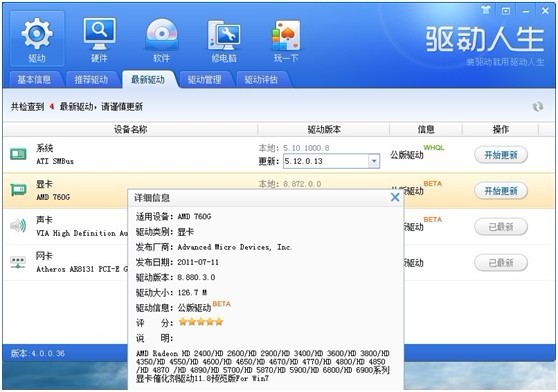558x392 pixels.
Task: Open the 修电脑 repair icon section
Action: click(x=224, y=39)
